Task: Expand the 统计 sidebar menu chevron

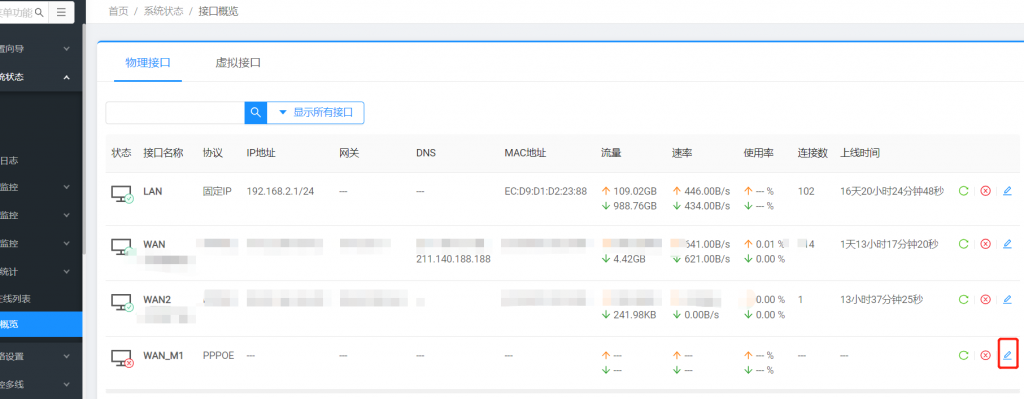Action: pyautogui.click(x=67, y=272)
